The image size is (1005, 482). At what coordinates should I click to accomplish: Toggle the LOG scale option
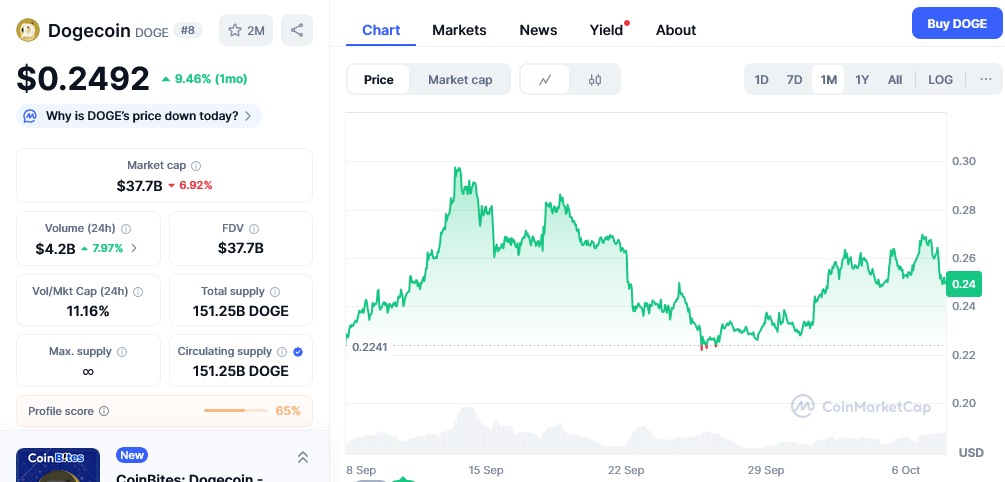pos(940,80)
